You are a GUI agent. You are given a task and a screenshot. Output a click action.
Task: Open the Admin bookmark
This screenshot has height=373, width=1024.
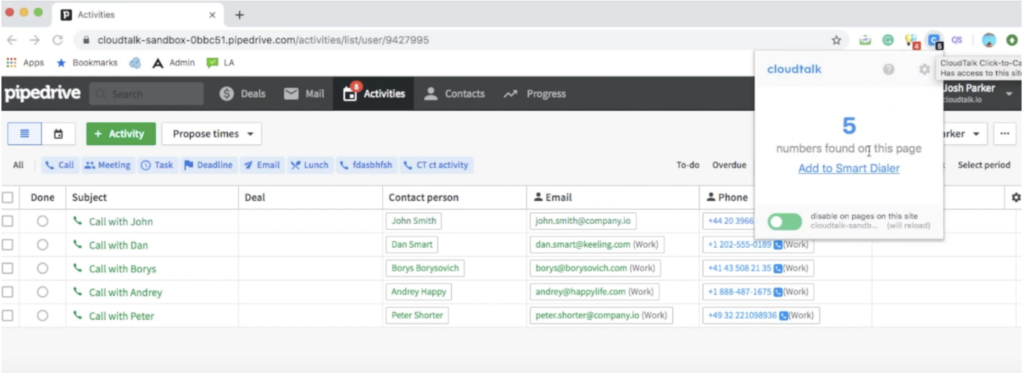pyautogui.click(x=174, y=63)
